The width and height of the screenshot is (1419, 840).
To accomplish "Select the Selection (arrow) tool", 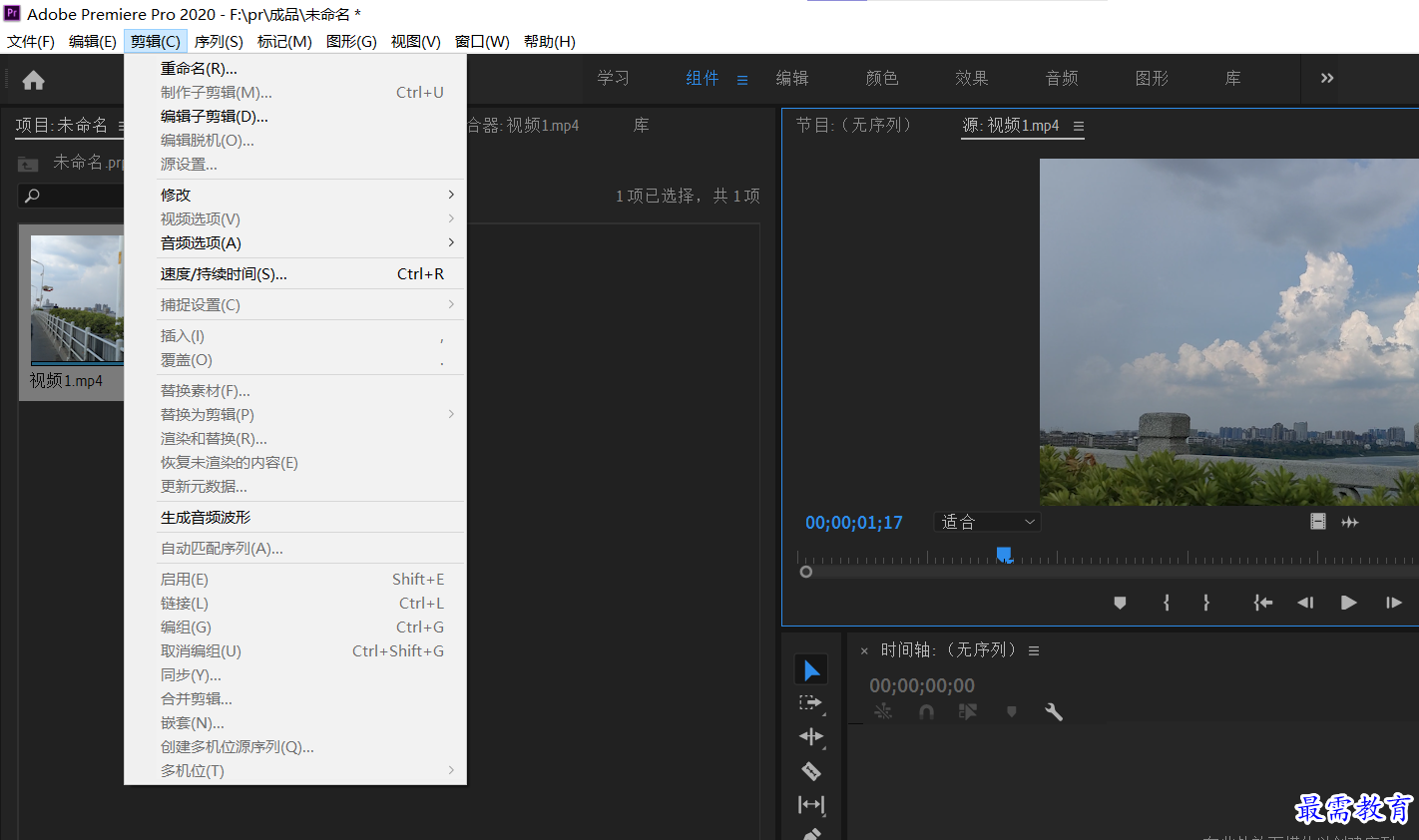I will coord(811,670).
